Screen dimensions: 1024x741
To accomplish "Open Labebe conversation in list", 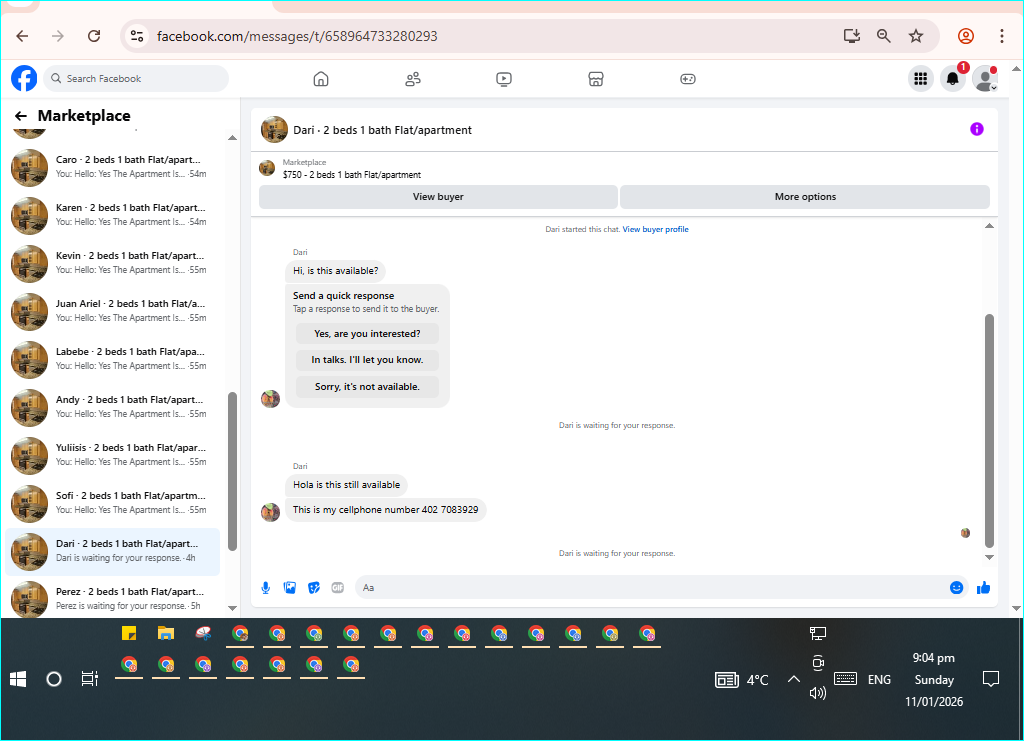I will click(x=112, y=359).
